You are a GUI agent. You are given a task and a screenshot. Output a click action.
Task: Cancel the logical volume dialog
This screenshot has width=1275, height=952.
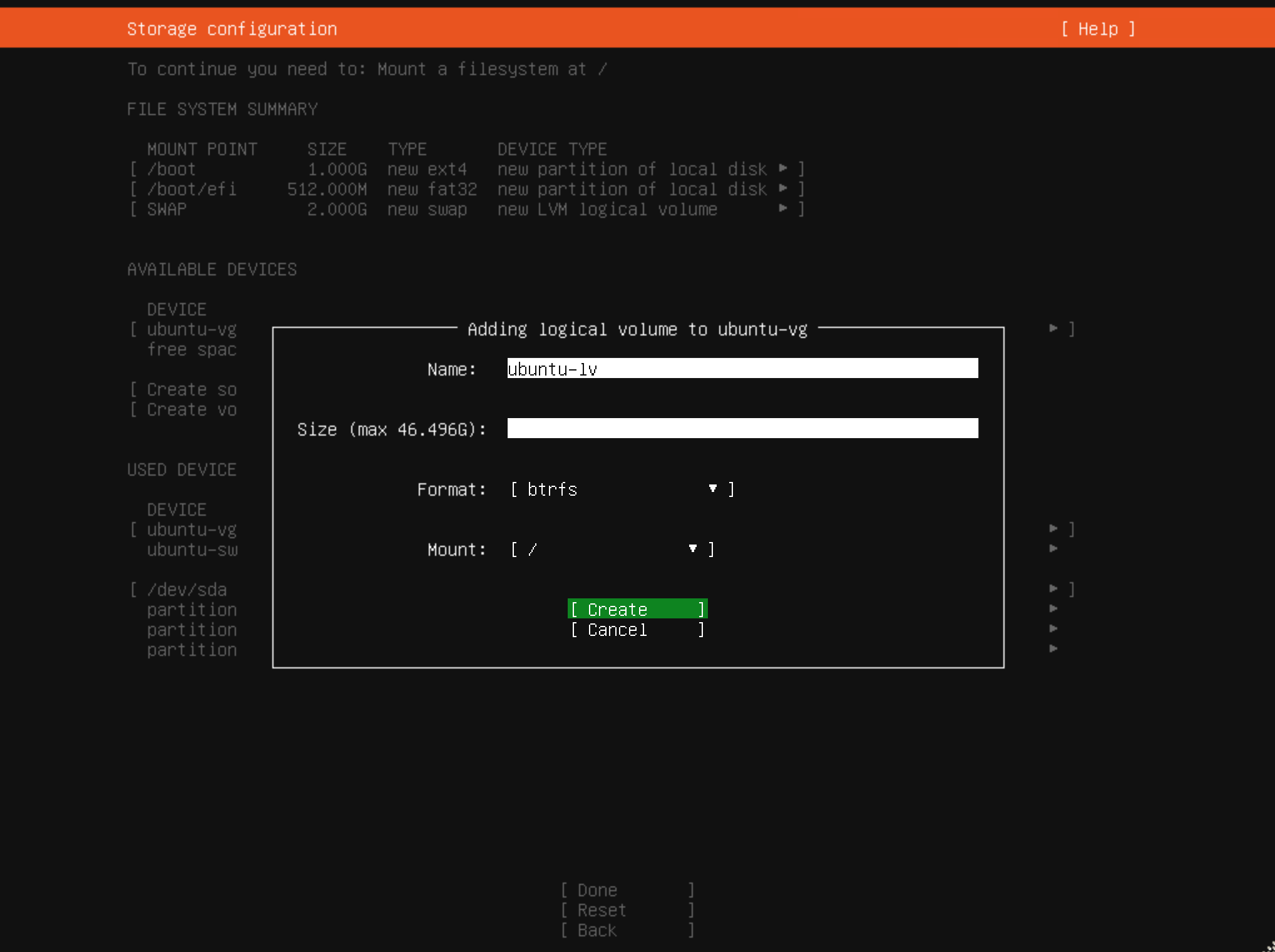click(x=637, y=630)
